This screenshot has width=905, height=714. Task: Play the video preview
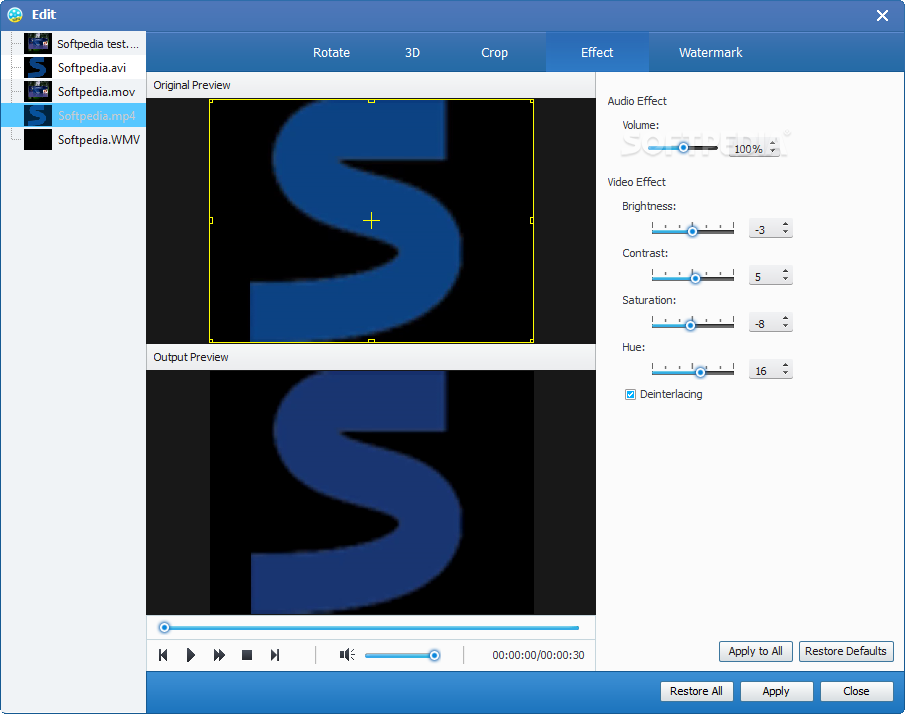190,655
